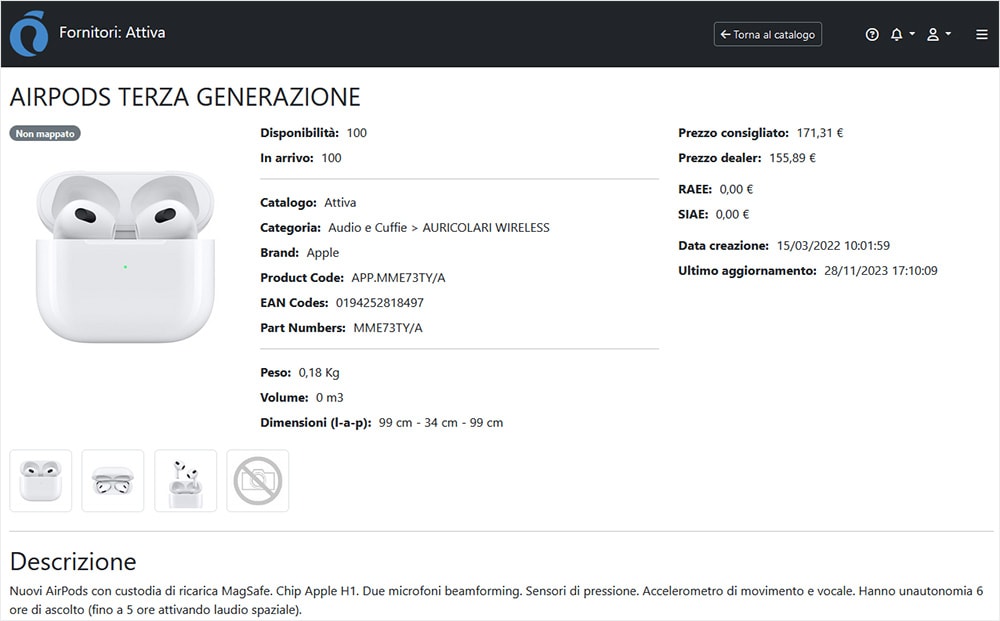Open the help question mark icon
The image size is (1000, 621).
pyautogui.click(x=872, y=34)
